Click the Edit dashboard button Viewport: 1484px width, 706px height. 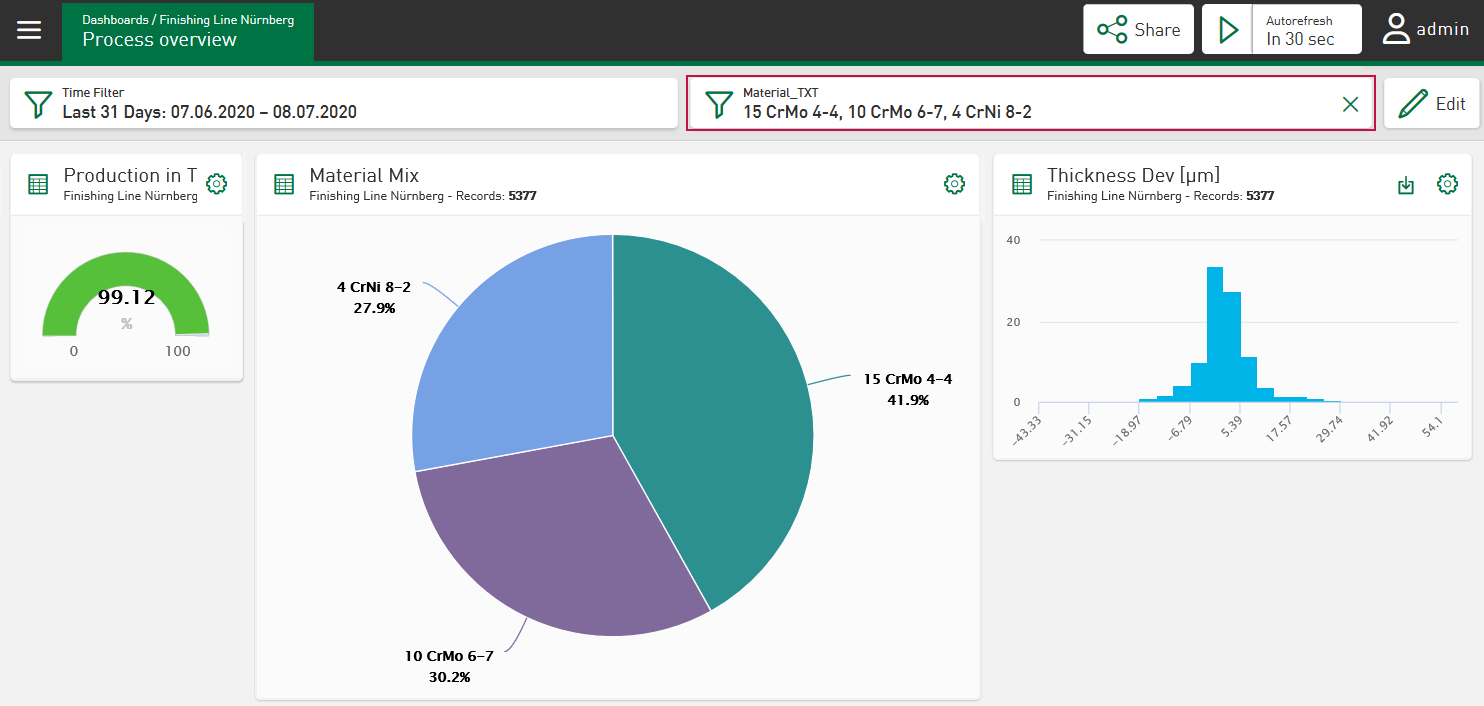click(x=1431, y=103)
